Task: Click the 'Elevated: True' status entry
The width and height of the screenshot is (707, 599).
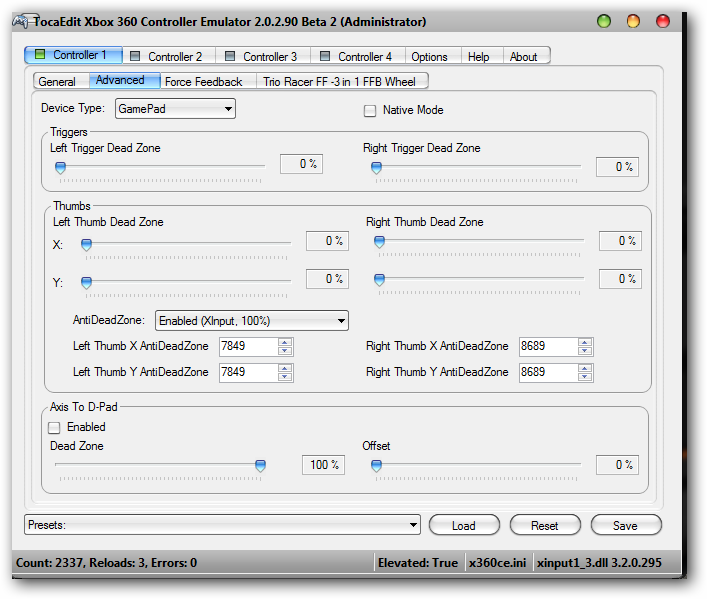Action: pos(418,563)
